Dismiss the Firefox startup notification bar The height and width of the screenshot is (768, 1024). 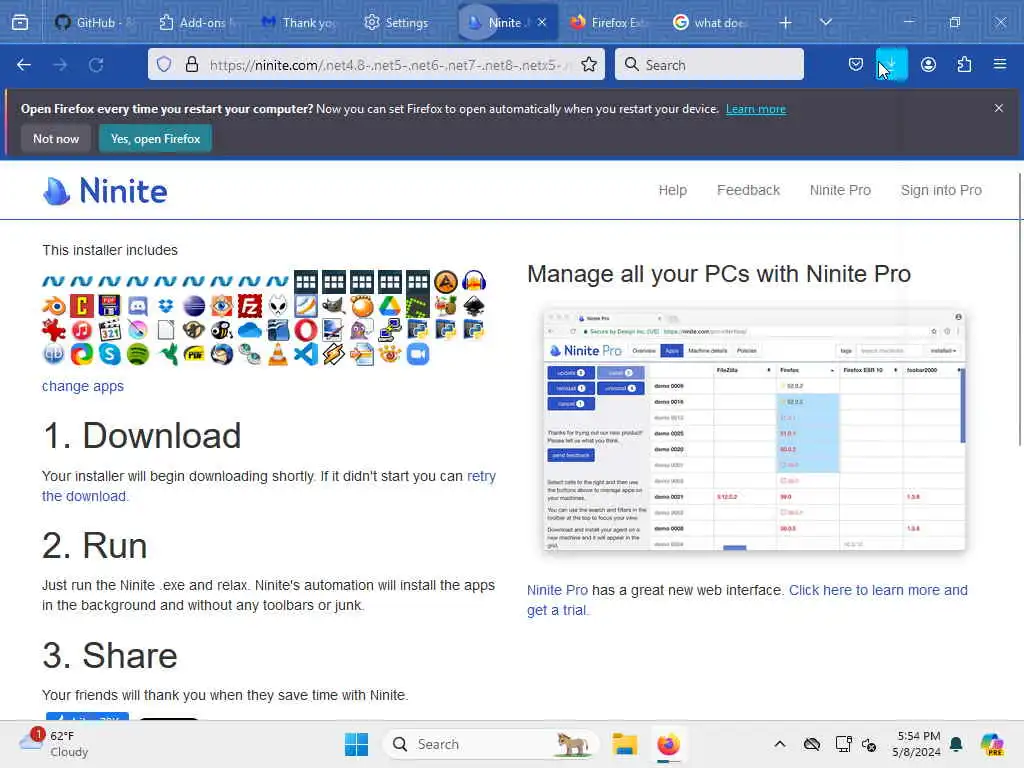click(999, 108)
